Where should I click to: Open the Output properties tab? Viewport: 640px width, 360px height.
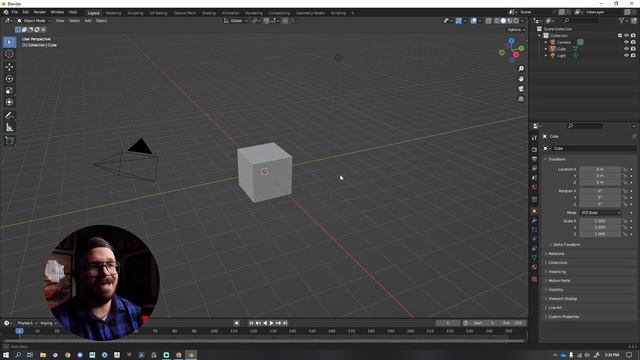(534, 159)
